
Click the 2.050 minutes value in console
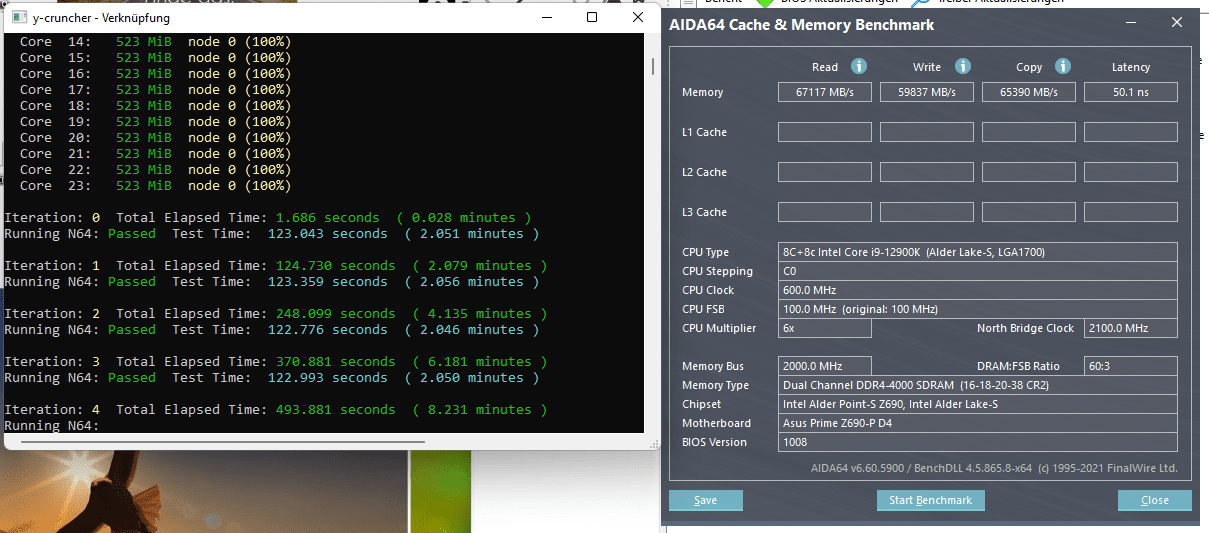coord(471,377)
